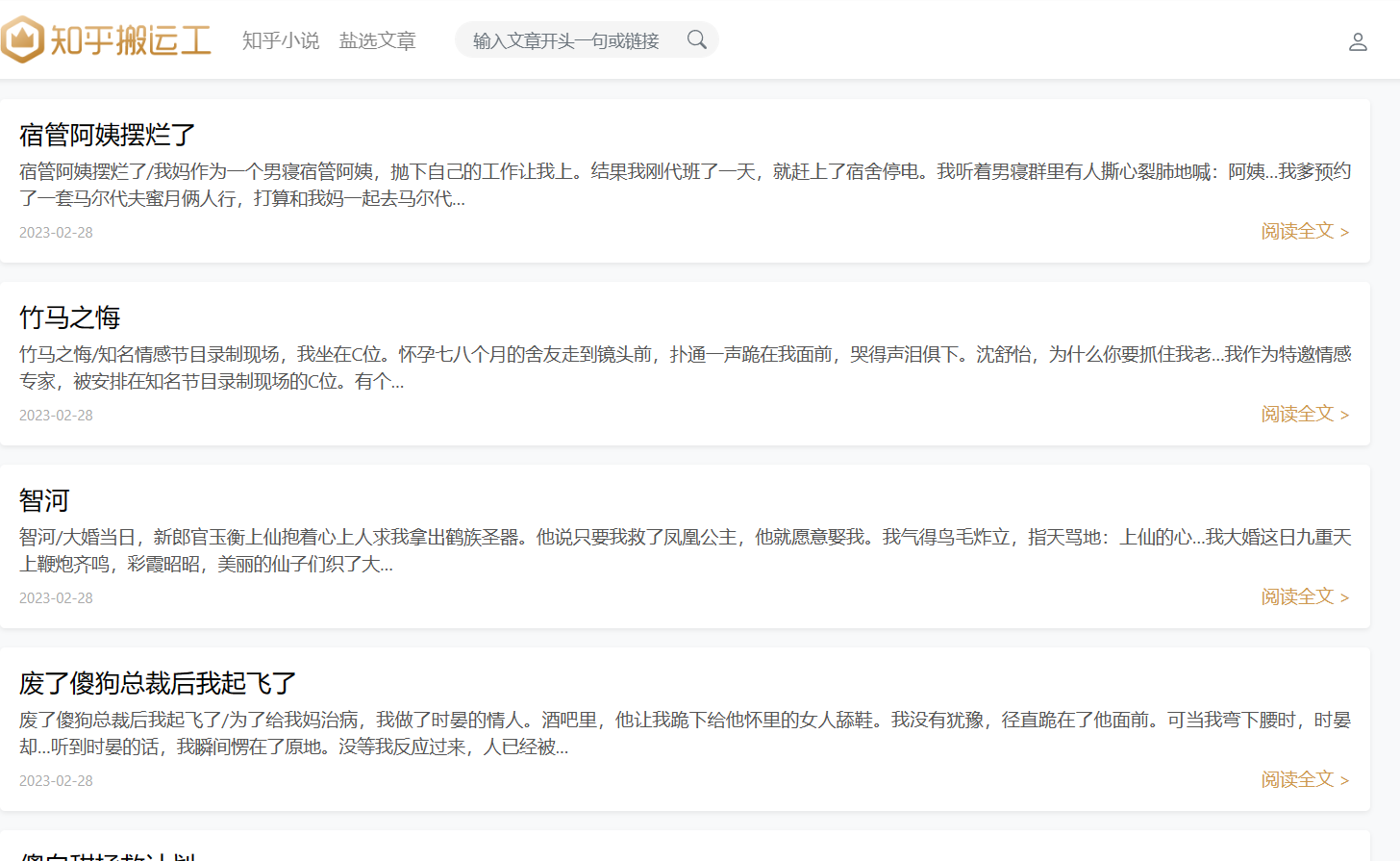Image resolution: width=1400 pixels, height=861 pixels.
Task: Click 阅读全文 for 智河
Action: pyautogui.click(x=1305, y=596)
